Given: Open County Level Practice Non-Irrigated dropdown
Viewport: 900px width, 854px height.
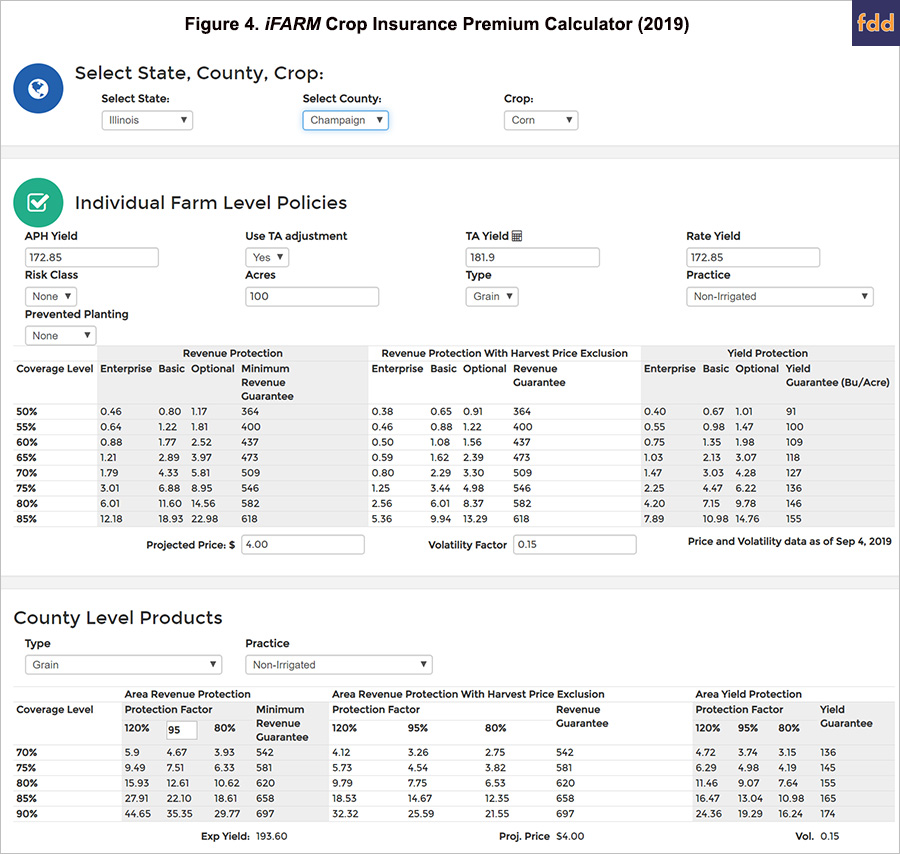Looking at the screenshot, I should click(339, 665).
